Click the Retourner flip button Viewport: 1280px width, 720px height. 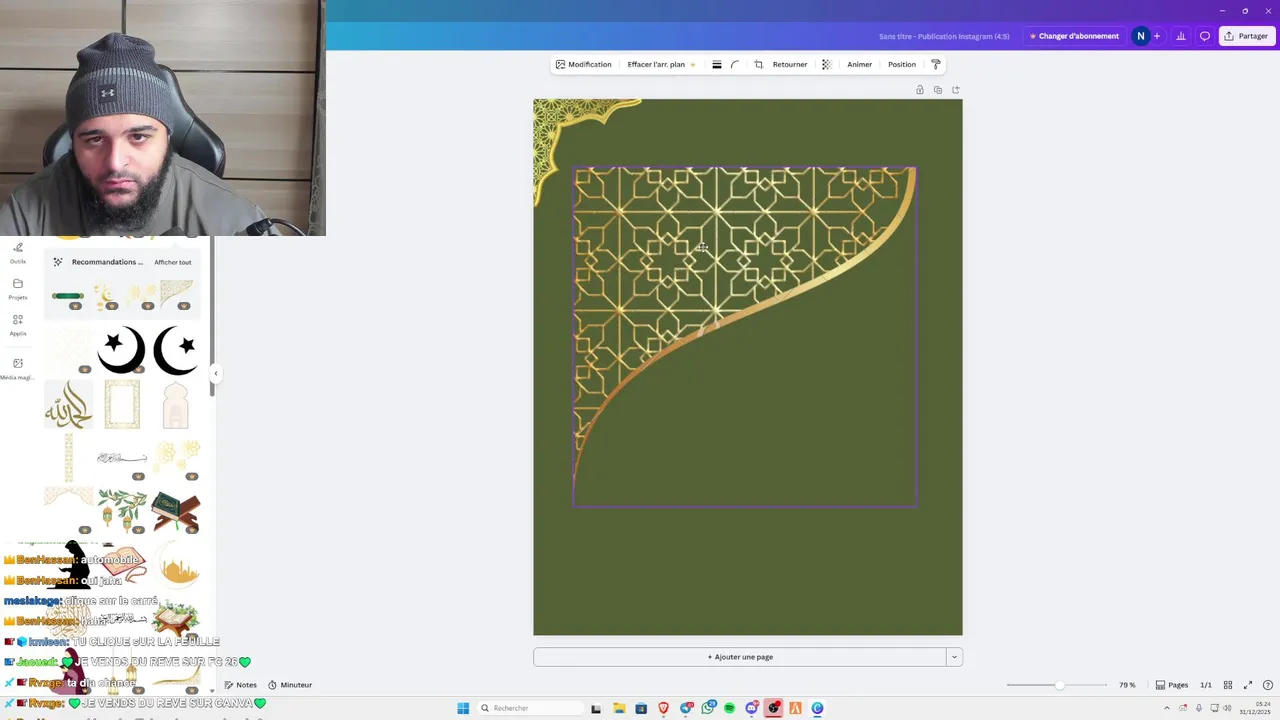790,64
